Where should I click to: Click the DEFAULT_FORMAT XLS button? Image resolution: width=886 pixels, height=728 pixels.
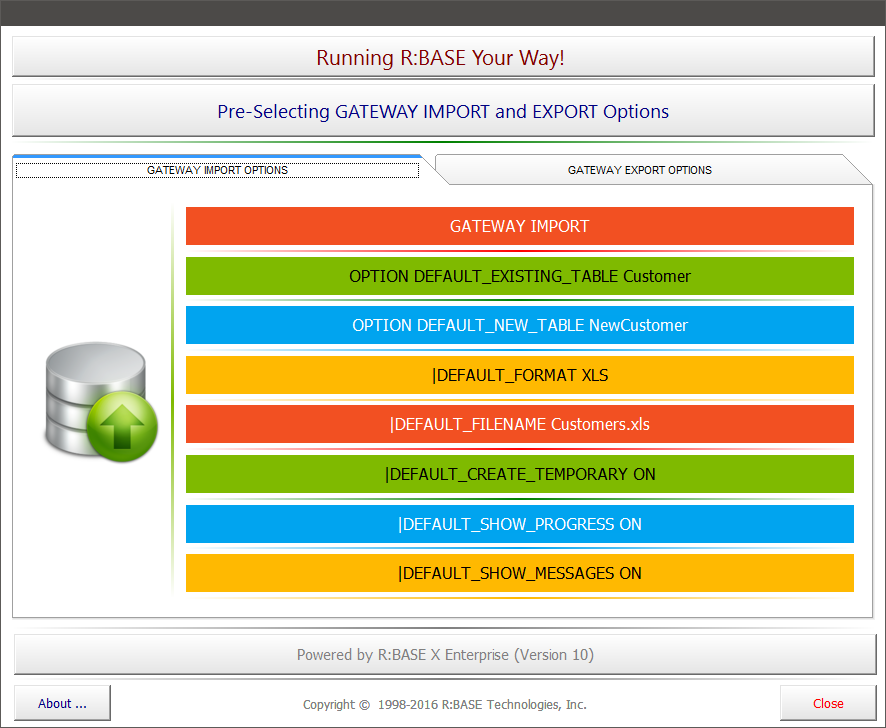pos(519,375)
